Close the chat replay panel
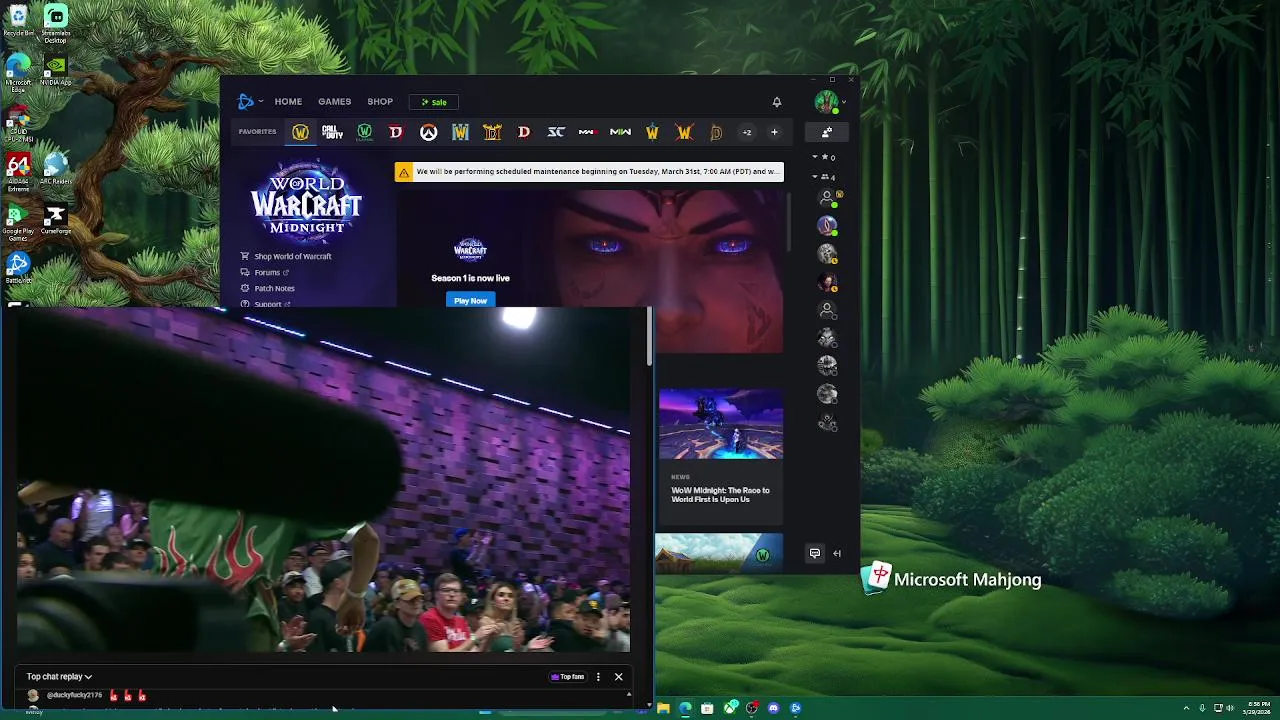 [618, 677]
